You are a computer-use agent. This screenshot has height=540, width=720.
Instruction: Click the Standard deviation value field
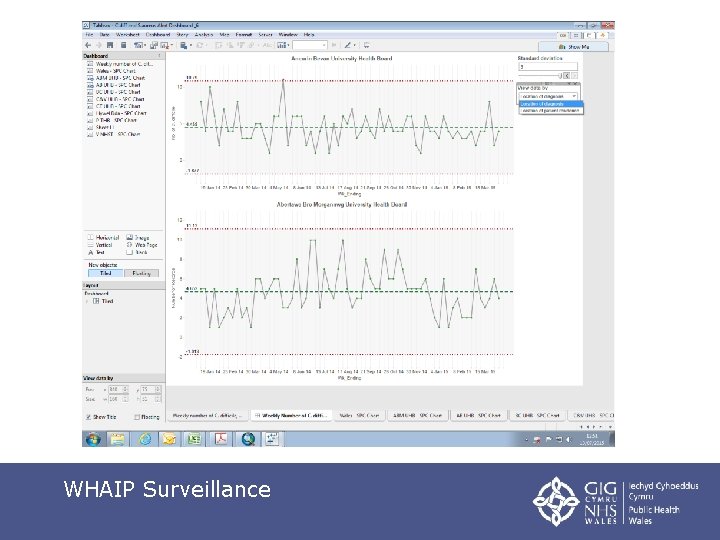point(548,67)
